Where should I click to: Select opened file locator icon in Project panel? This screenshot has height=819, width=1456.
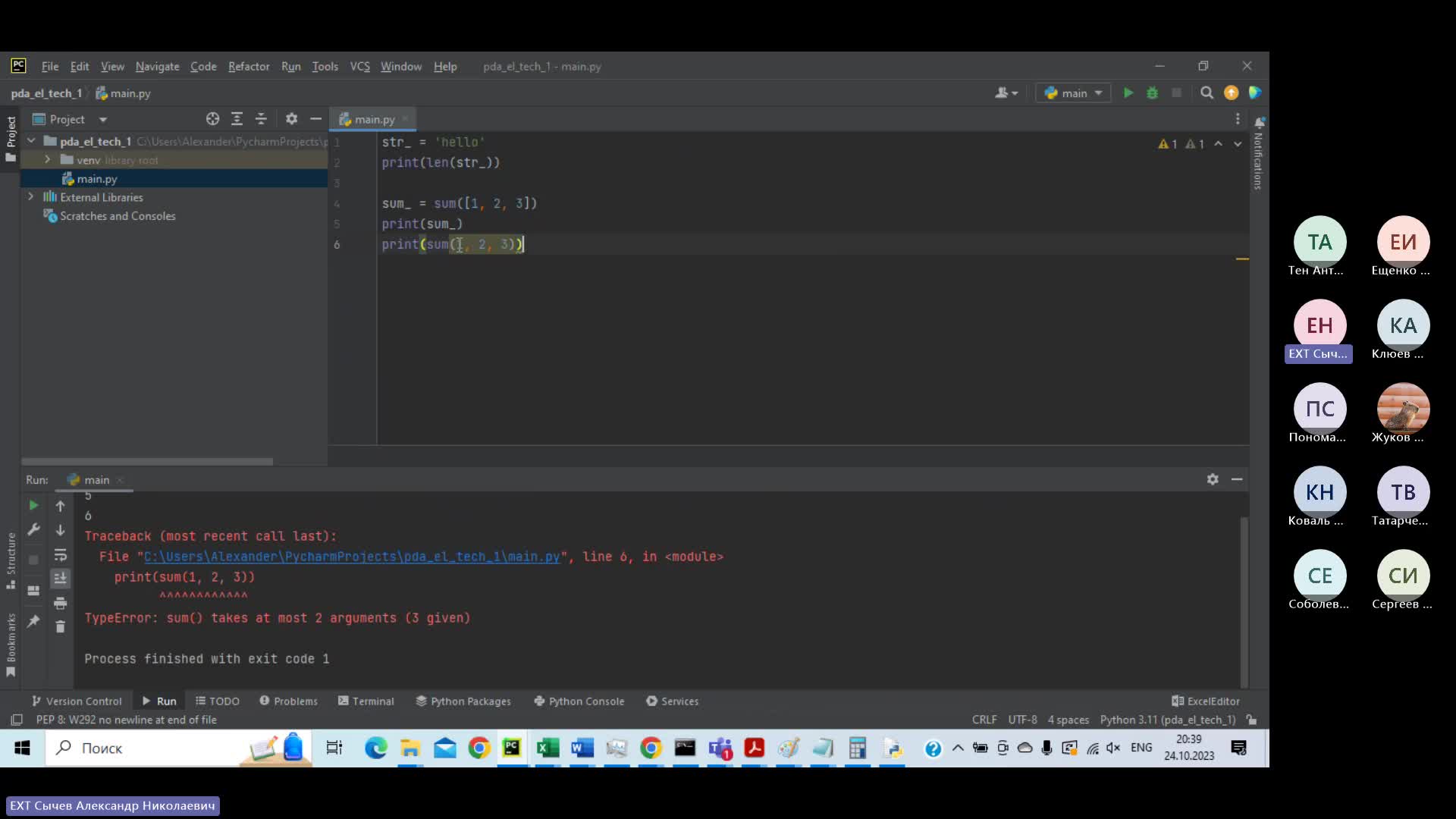click(x=212, y=119)
